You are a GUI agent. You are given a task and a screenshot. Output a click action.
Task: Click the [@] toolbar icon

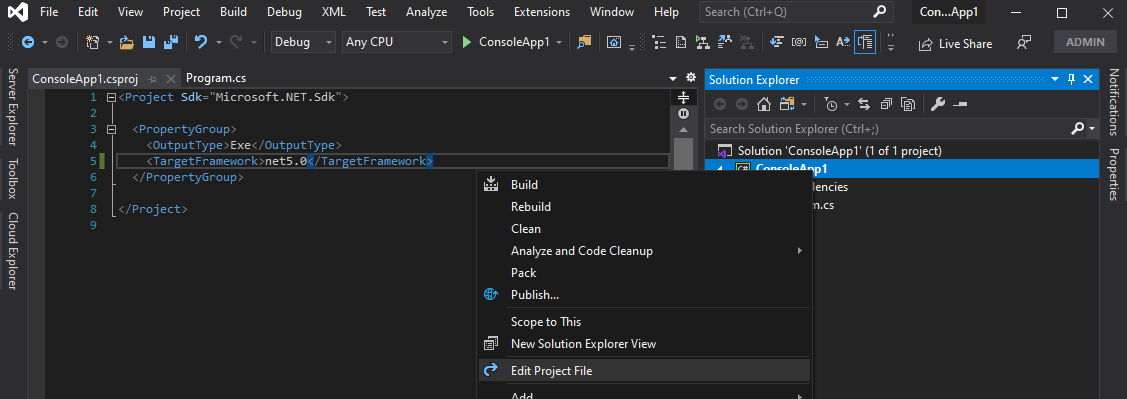[799, 42]
